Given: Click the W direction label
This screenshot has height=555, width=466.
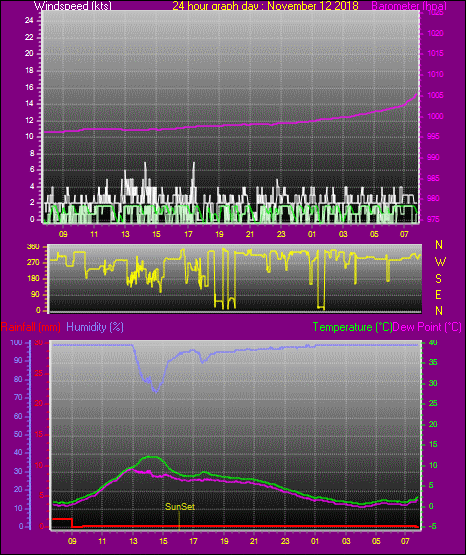Looking at the screenshot, I should [440, 262].
